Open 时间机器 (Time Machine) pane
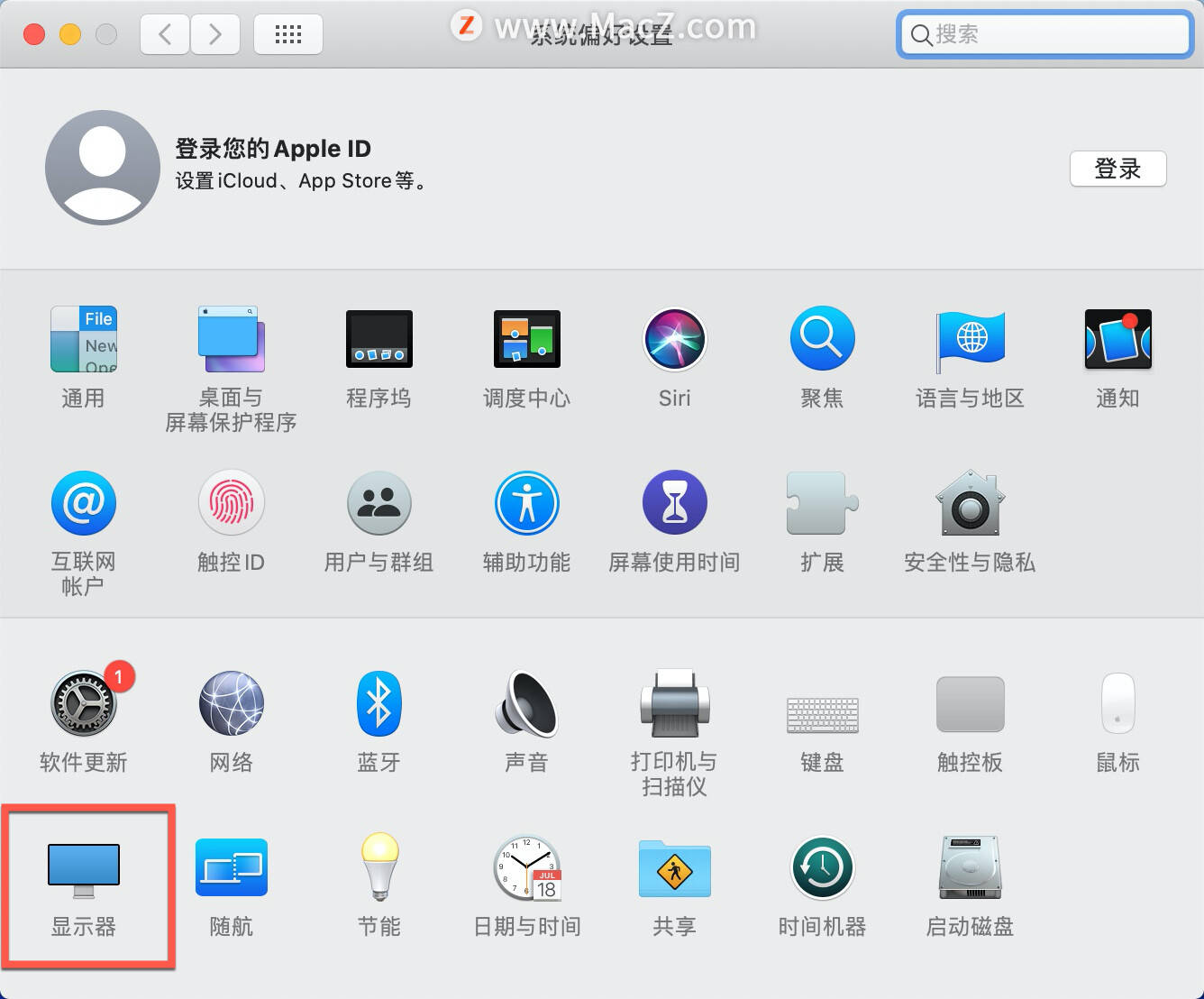1204x999 pixels. tap(822, 867)
